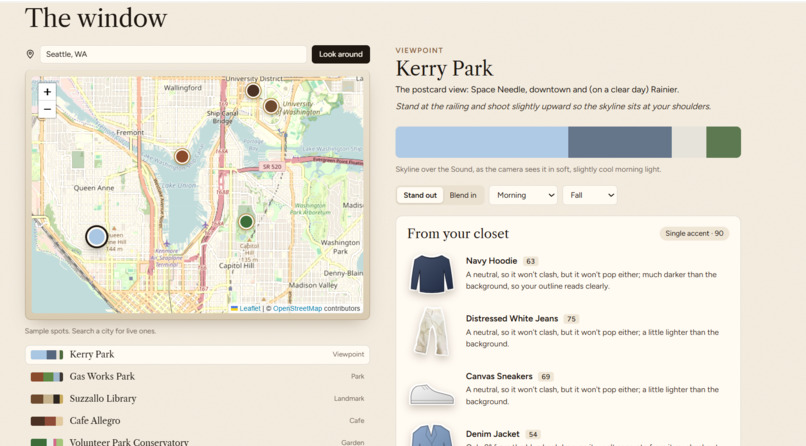Click the location pin icon beside search

click(x=30, y=54)
